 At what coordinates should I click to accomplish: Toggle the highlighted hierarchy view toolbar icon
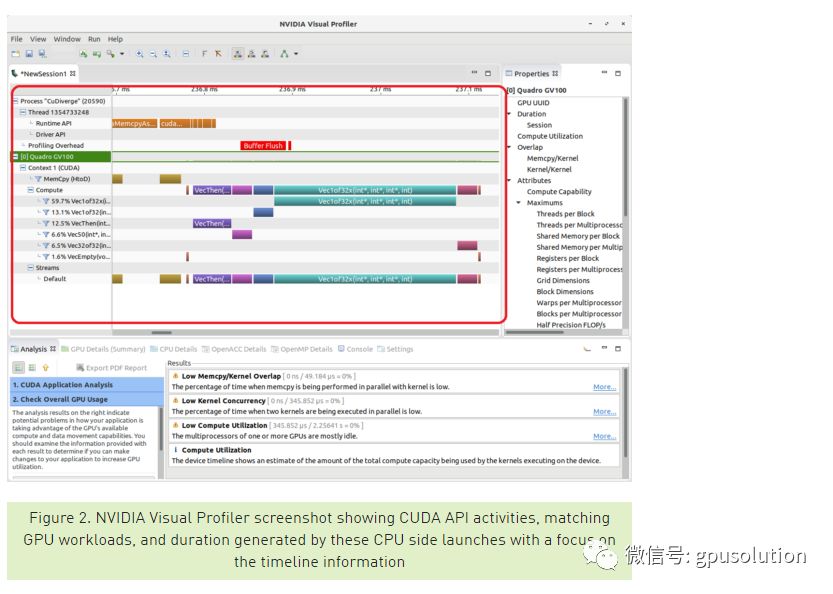(237, 54)
